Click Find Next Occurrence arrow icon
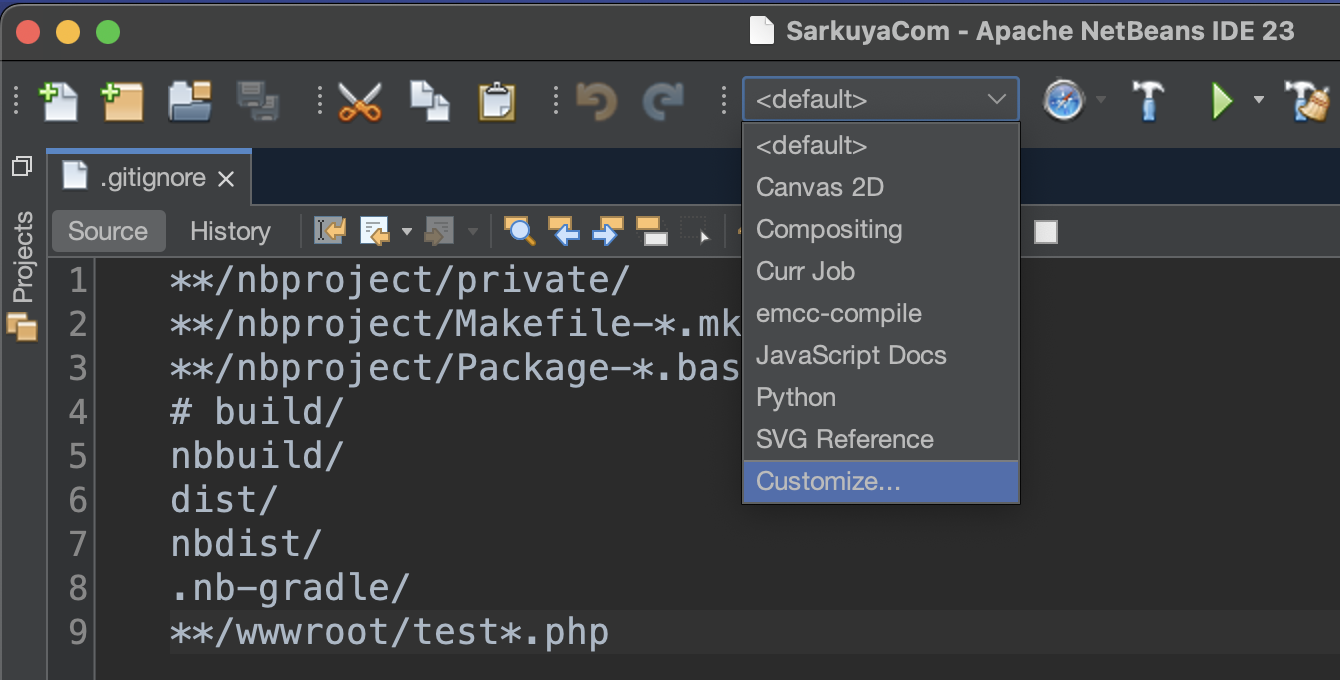This screenshot has height=680, width=1340. (x=607, y=231)
